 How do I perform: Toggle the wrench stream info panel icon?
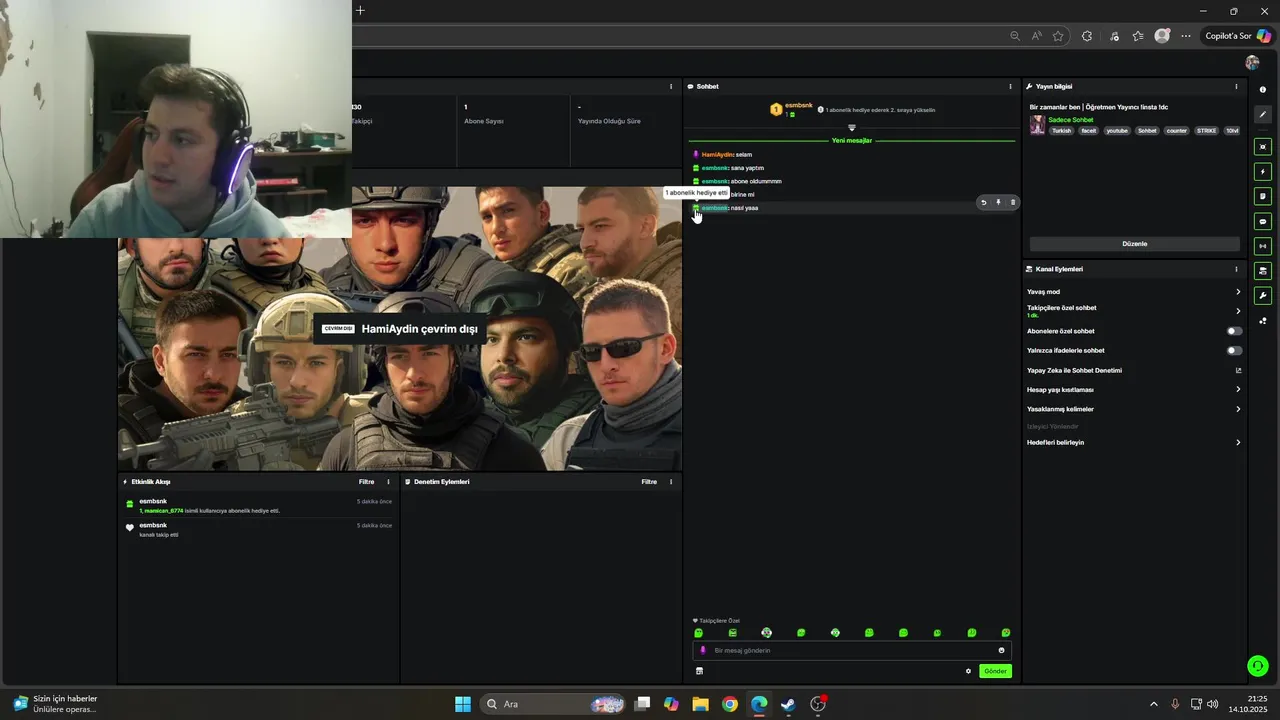(1263, 296)
